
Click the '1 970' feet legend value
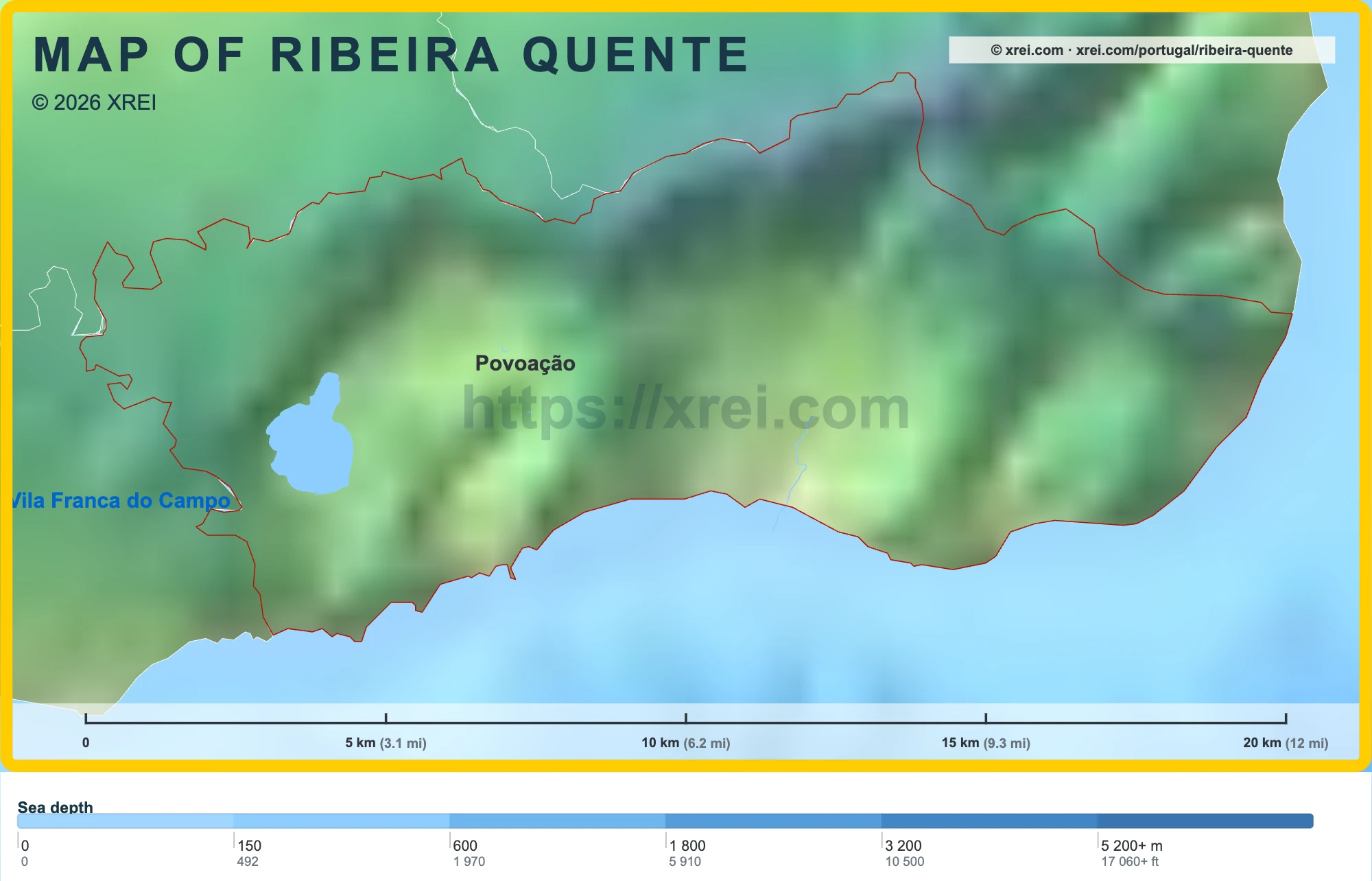tap(469, 862)
